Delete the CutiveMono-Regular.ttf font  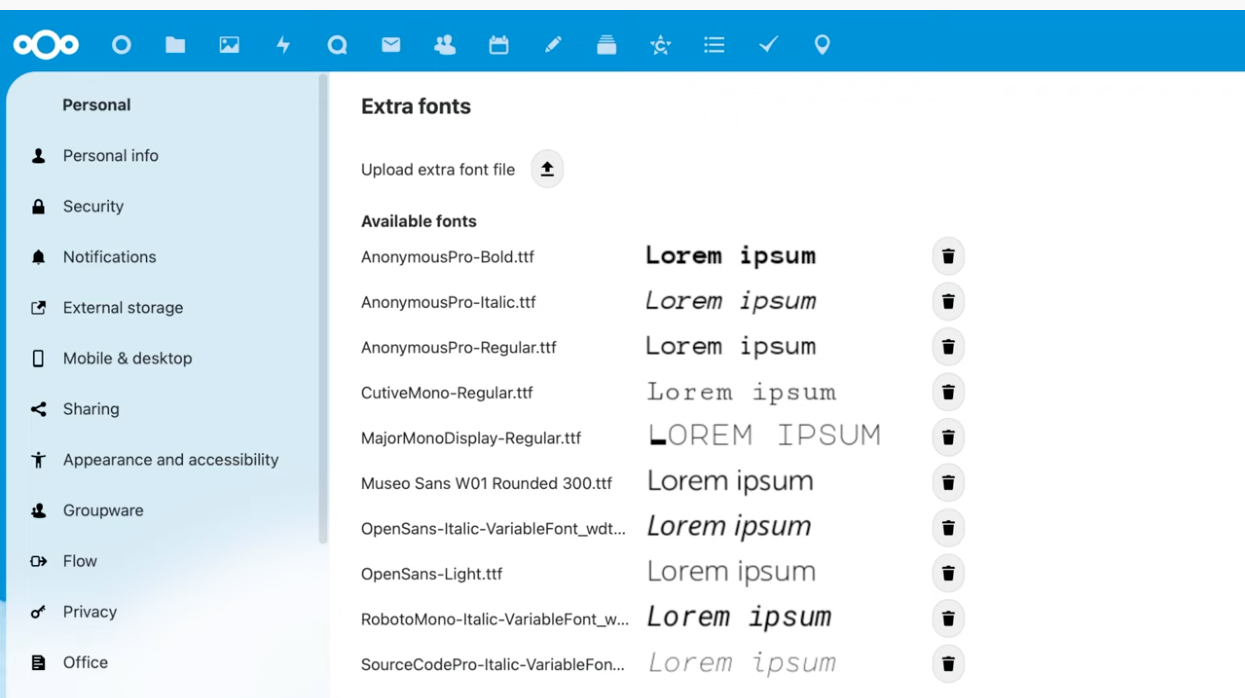948,392
